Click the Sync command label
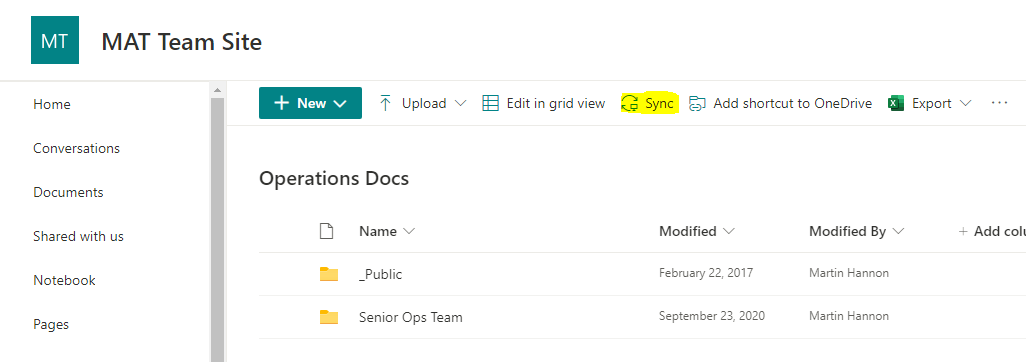1026x362 pixels. click(659, 103)
